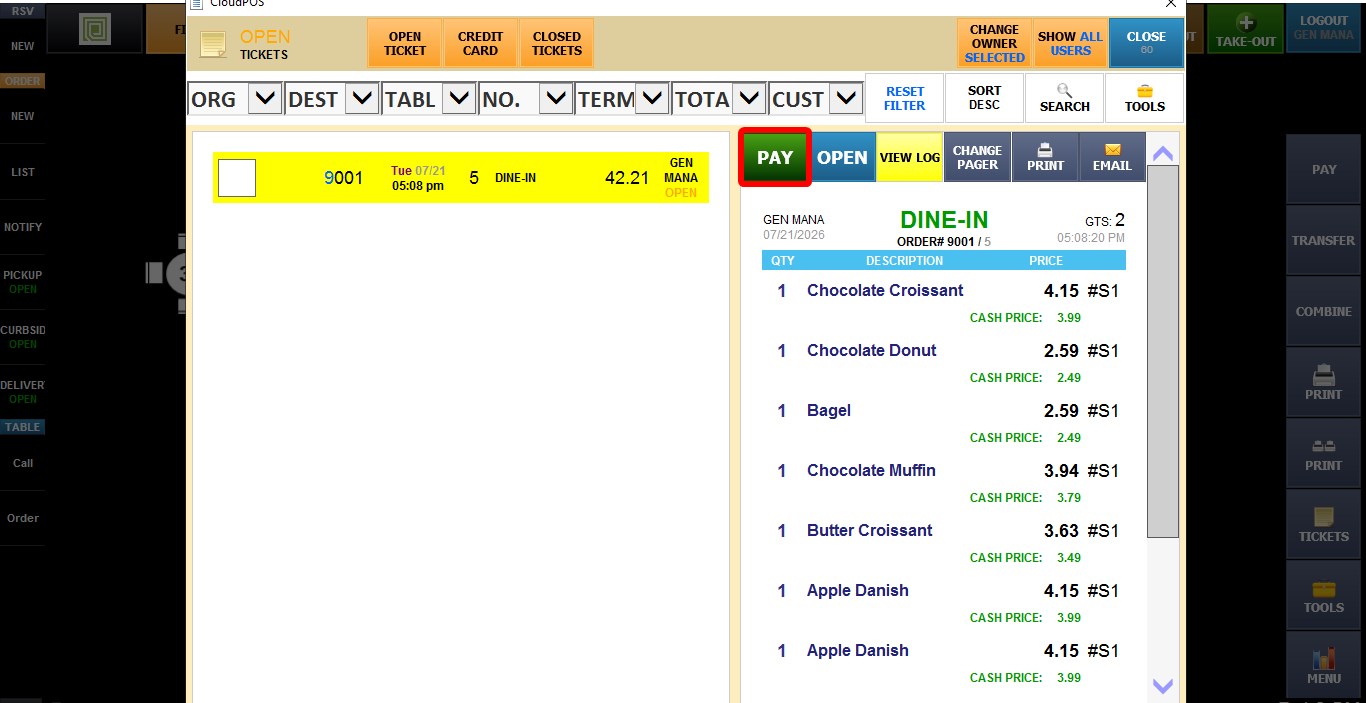Select the Chocolate Donut line item
Image resolution: width=1366 pixels, height=703 pixels.
click(943, 351)
